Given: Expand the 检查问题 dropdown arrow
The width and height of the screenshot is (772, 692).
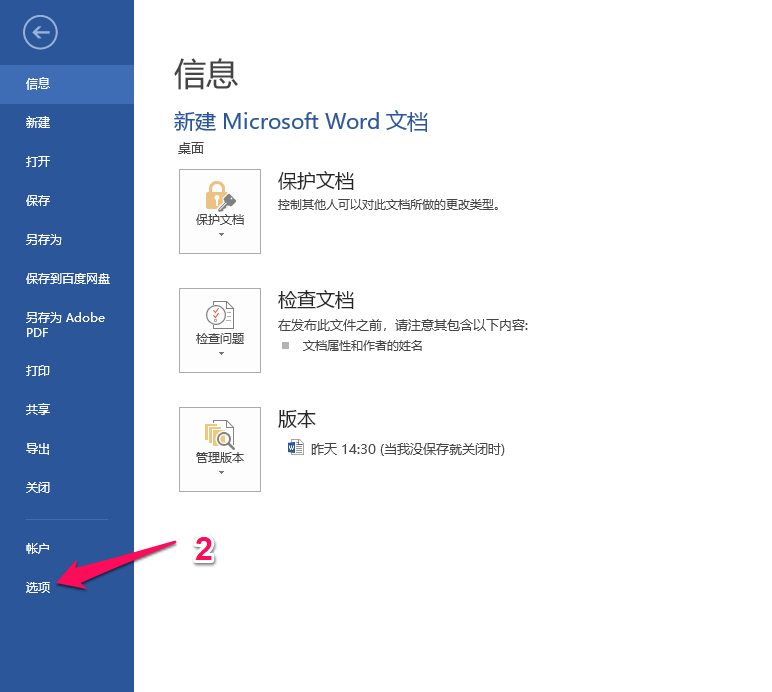Looking at the screenshot, I should (221, 353).
